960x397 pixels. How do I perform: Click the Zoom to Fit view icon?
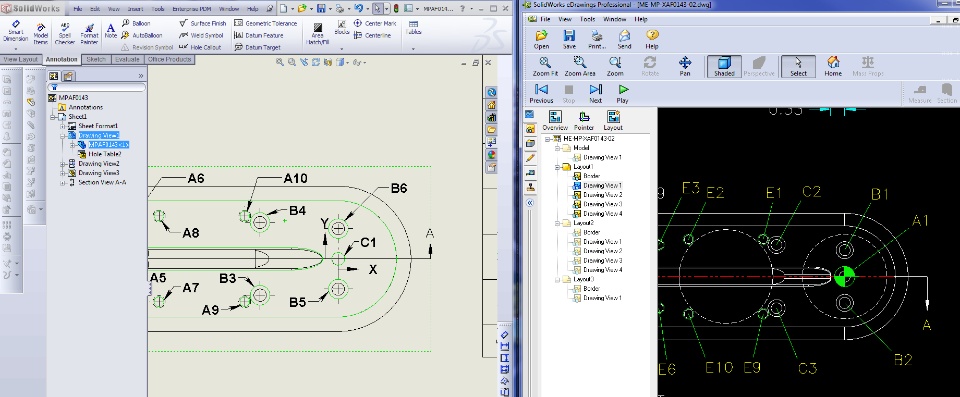[280, 62]
